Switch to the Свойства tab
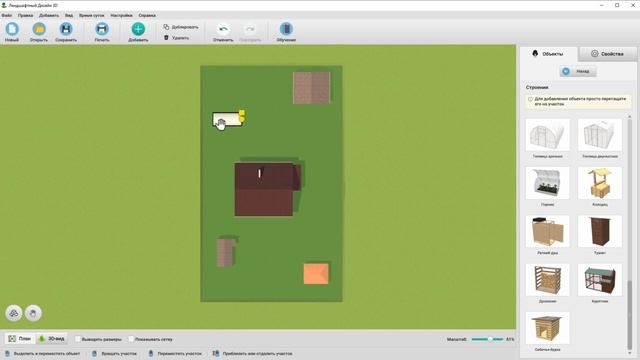 (607, 53)
